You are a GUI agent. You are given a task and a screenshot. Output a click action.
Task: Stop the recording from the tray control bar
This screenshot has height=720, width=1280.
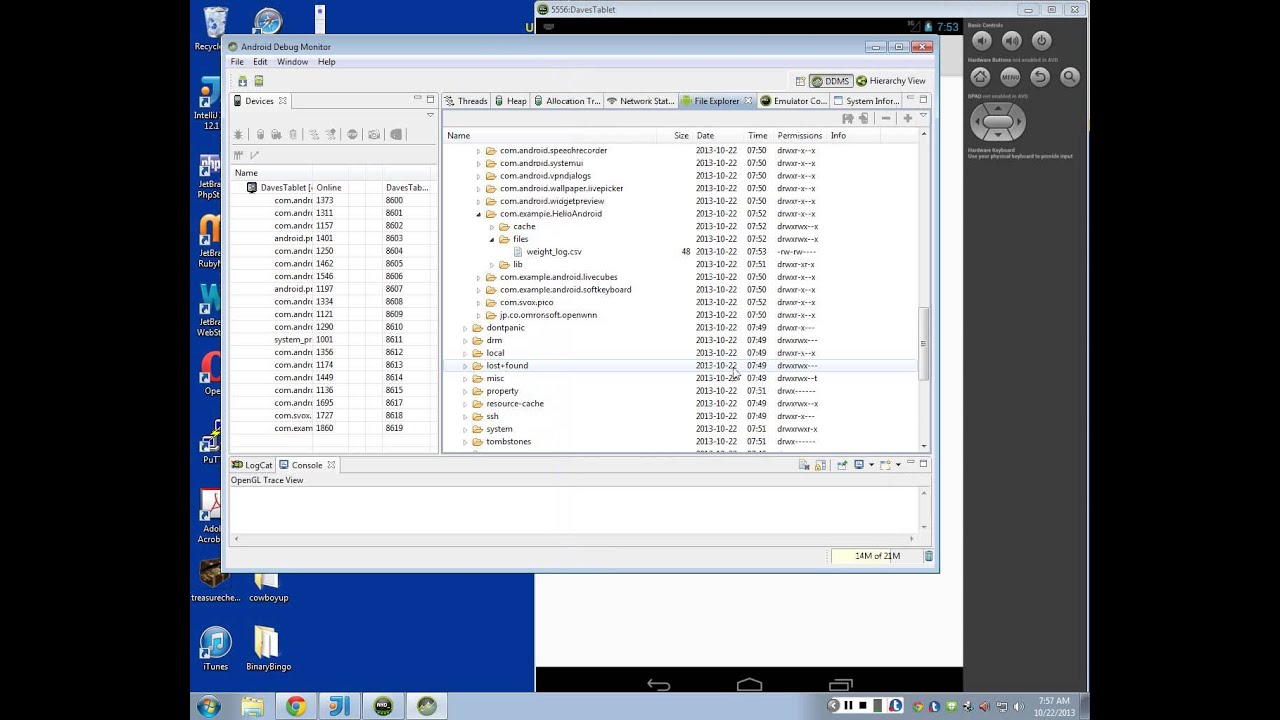(x=862, y=706)
